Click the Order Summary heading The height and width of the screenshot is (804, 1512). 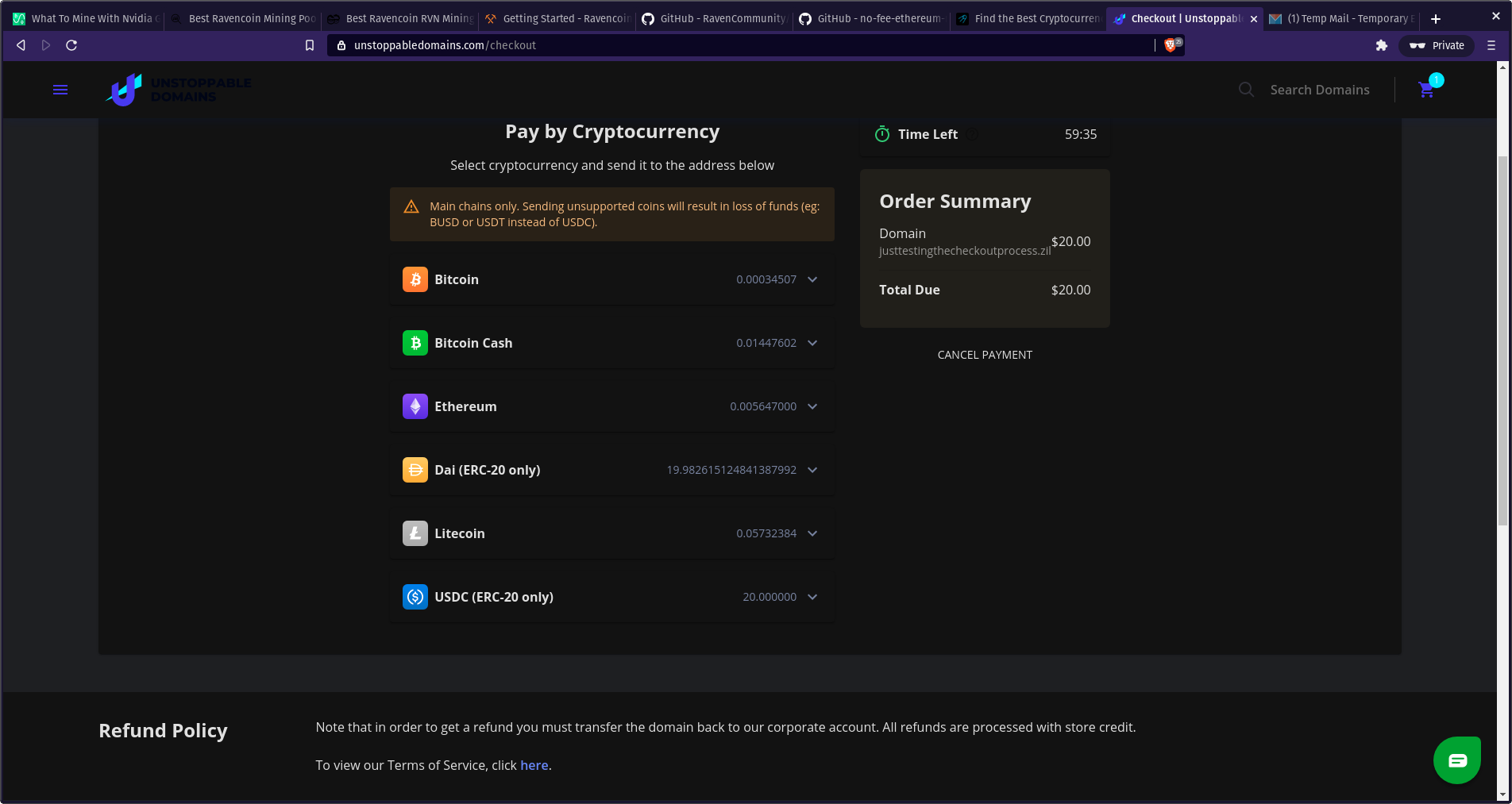click(955, 202)
